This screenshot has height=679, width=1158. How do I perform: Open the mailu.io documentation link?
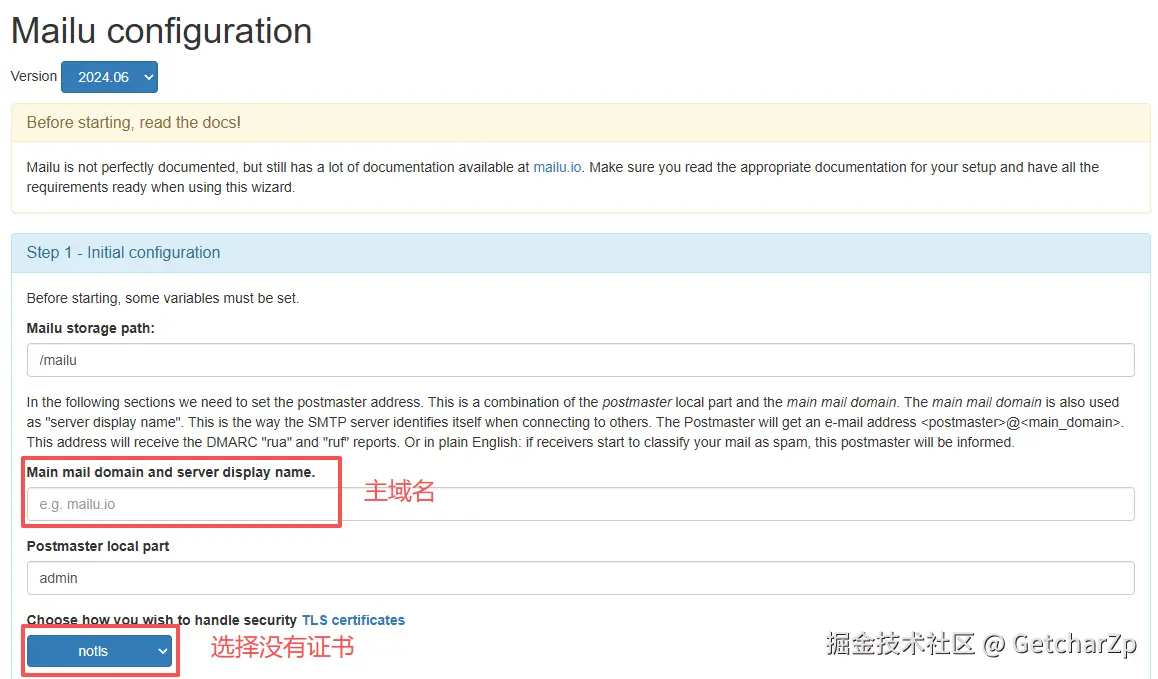(x=557, y=167)
